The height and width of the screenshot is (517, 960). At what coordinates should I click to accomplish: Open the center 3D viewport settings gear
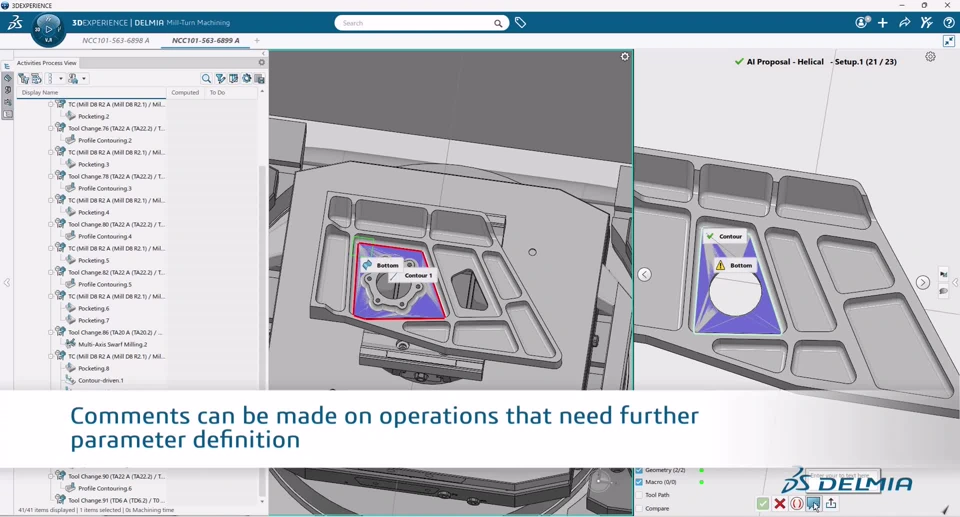[x=624, y=56]
